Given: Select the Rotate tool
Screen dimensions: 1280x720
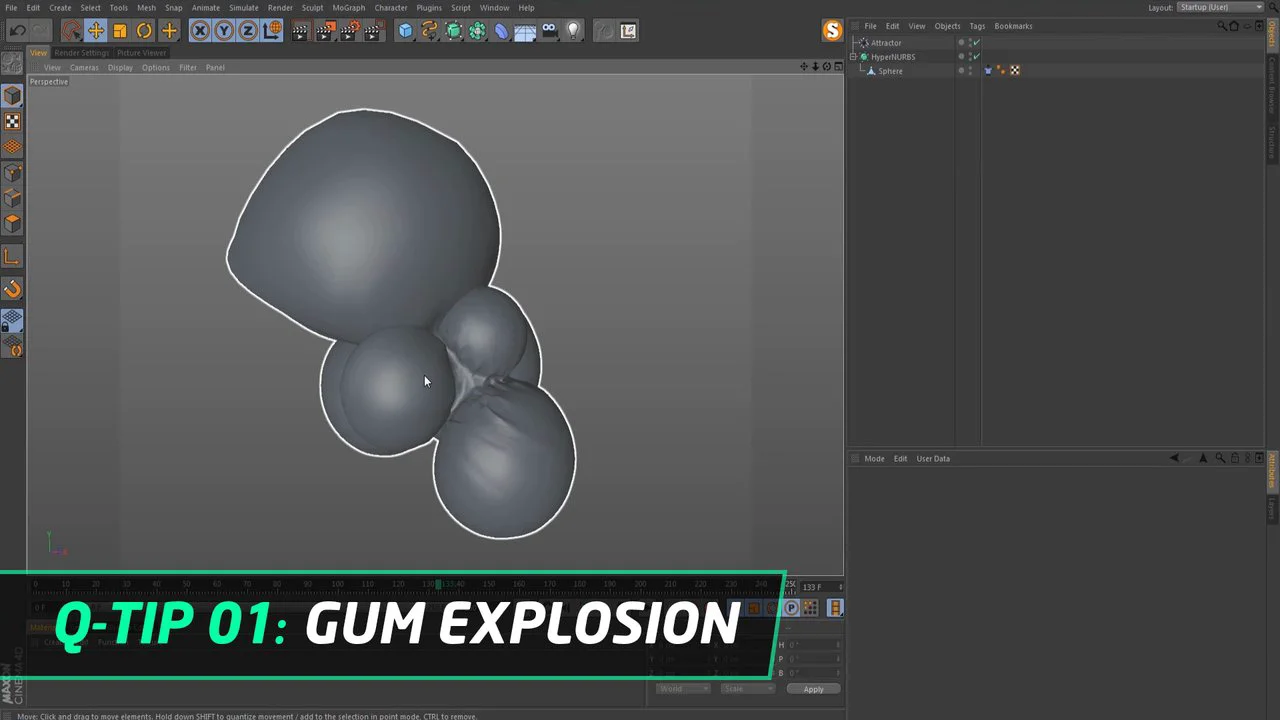Looking at the screenshot, I should (144, 31).
